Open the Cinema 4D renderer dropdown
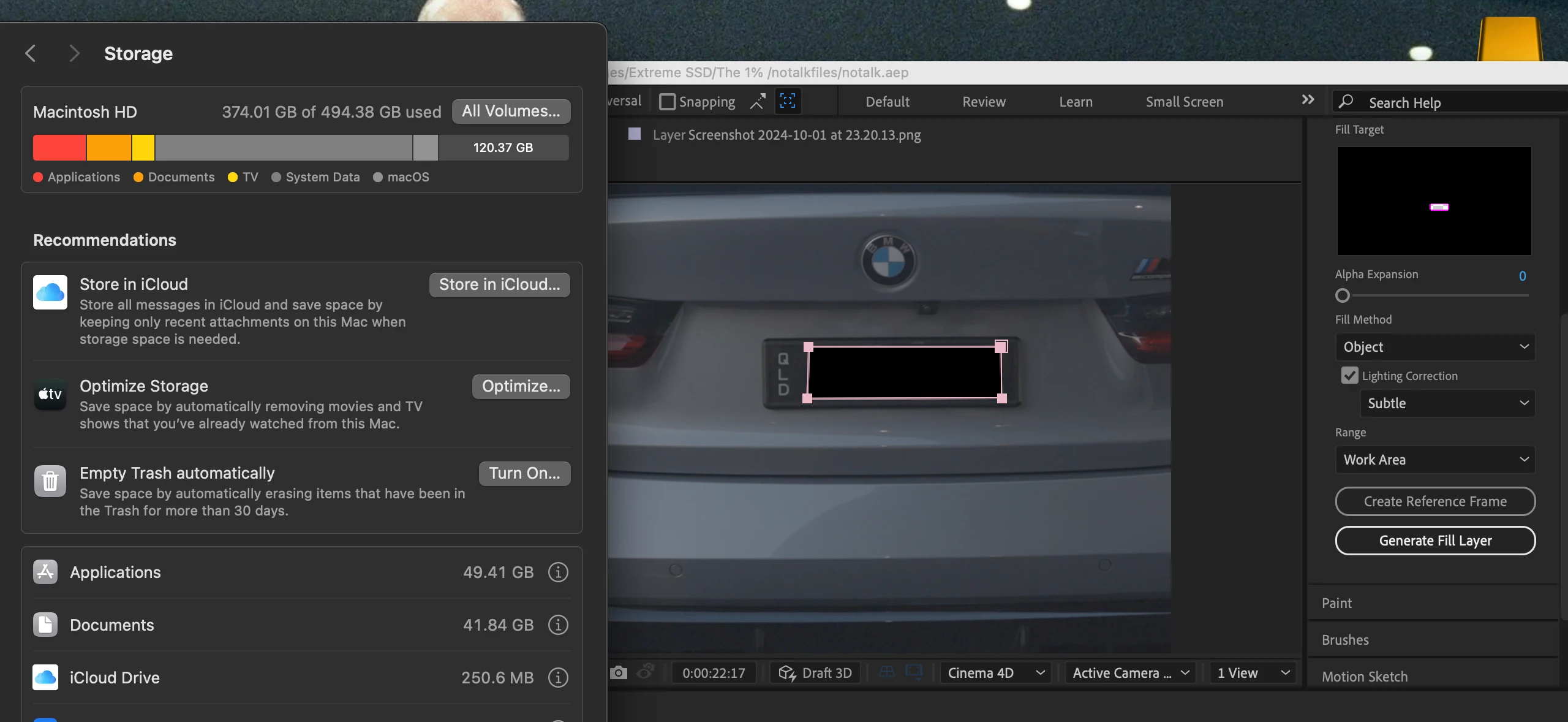 995,673
